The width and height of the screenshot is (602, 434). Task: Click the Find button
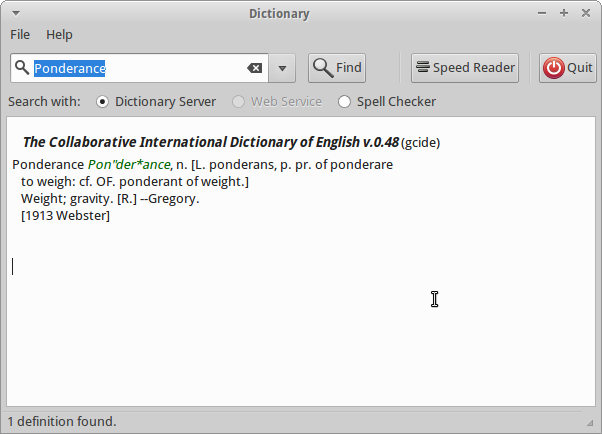click(x=337, y=68)
